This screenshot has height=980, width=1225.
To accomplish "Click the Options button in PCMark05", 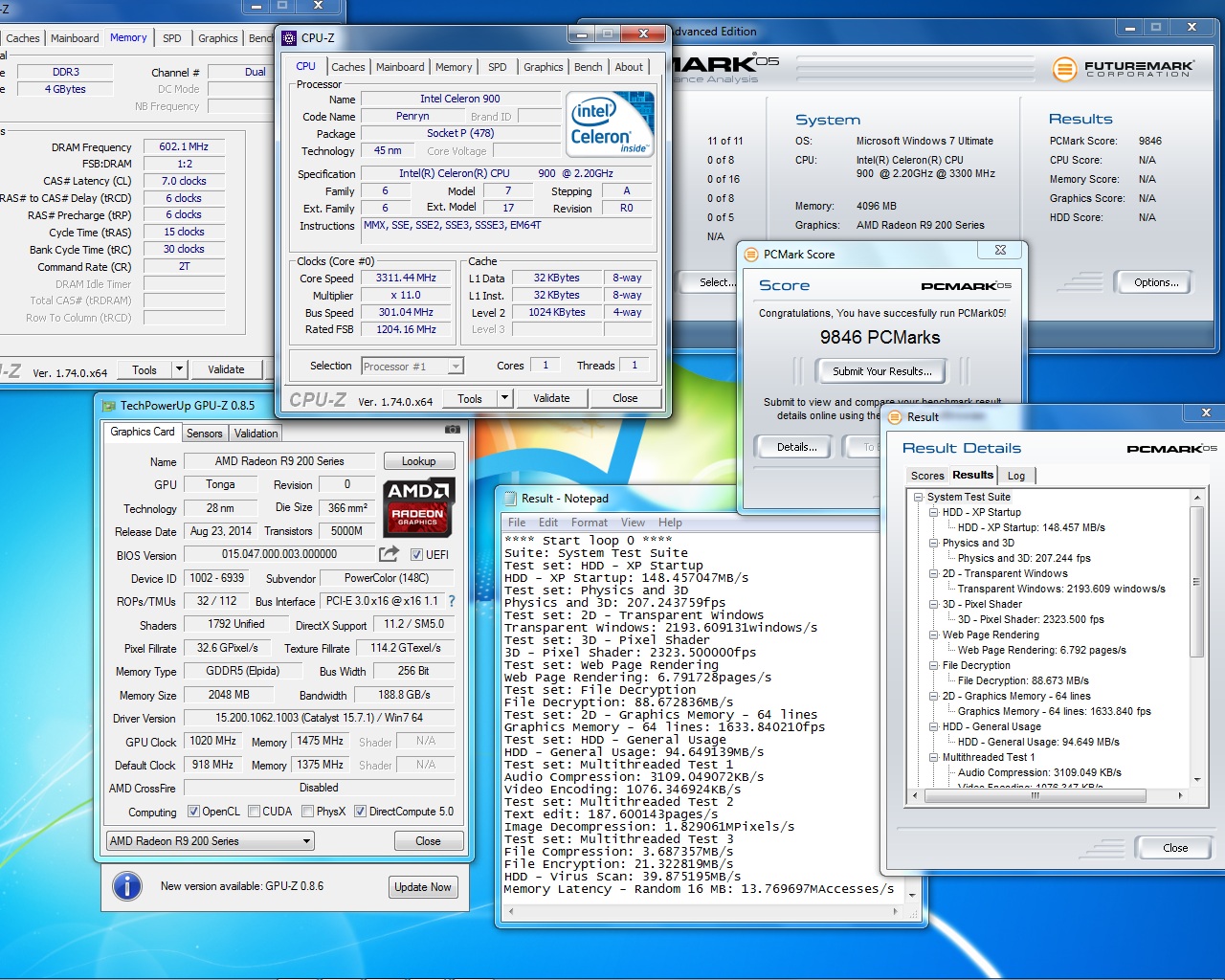I will pos(1156,282).
